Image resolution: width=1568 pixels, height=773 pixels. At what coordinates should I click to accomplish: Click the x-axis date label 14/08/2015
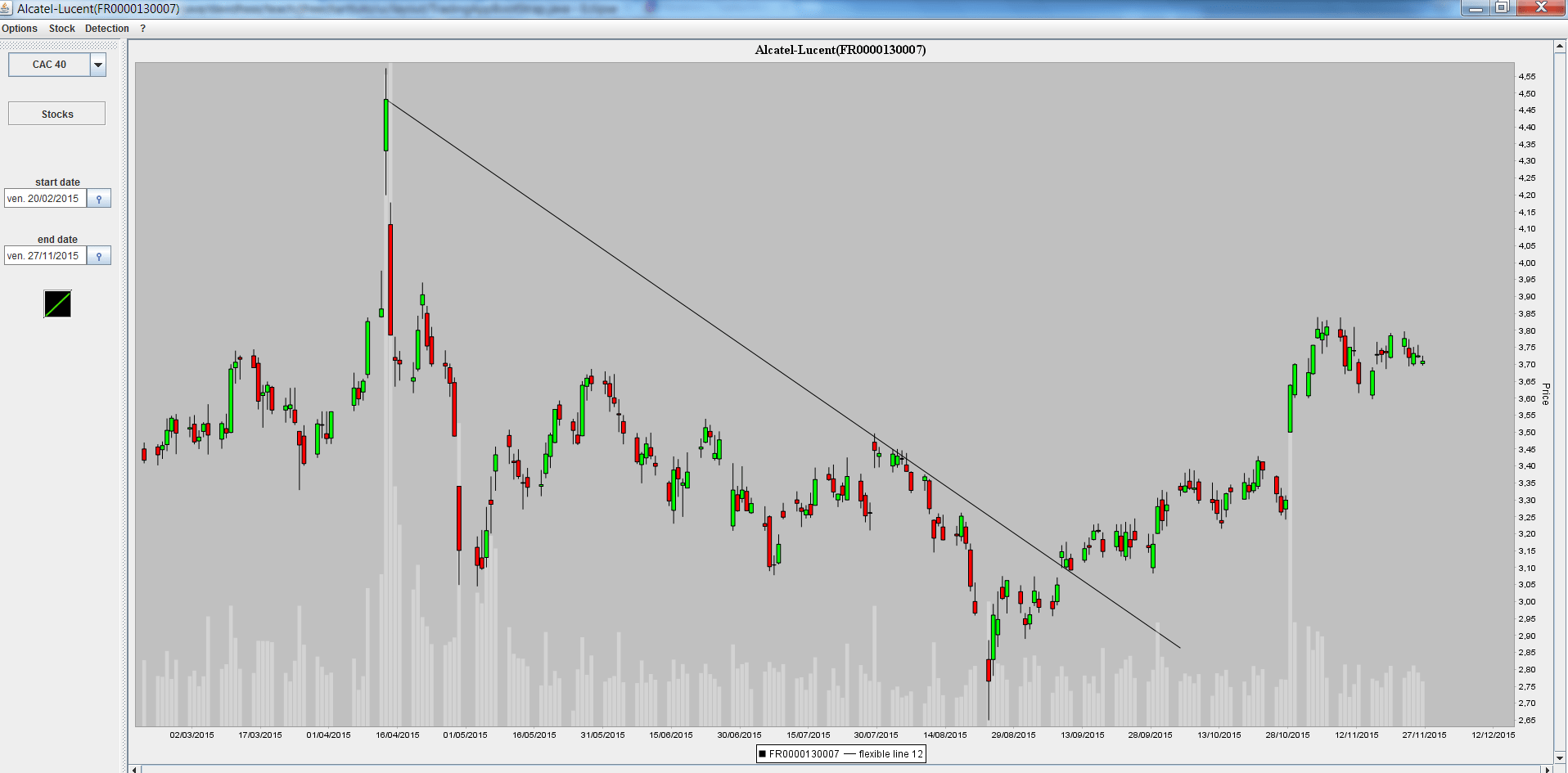945,735
